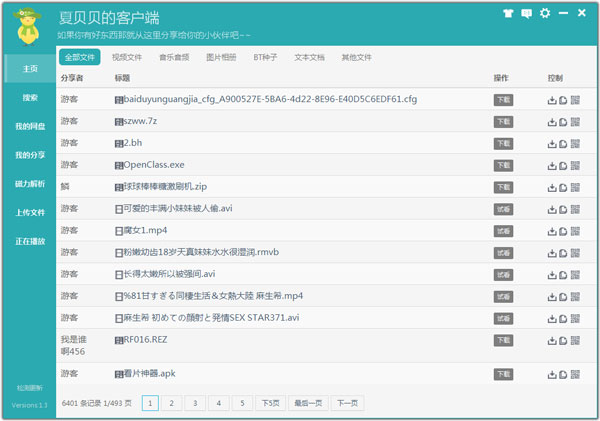Viewport: 600px width, 421px height.
Task: Click sharer name 我是谁啊456
Action: (x=73, y=345)
